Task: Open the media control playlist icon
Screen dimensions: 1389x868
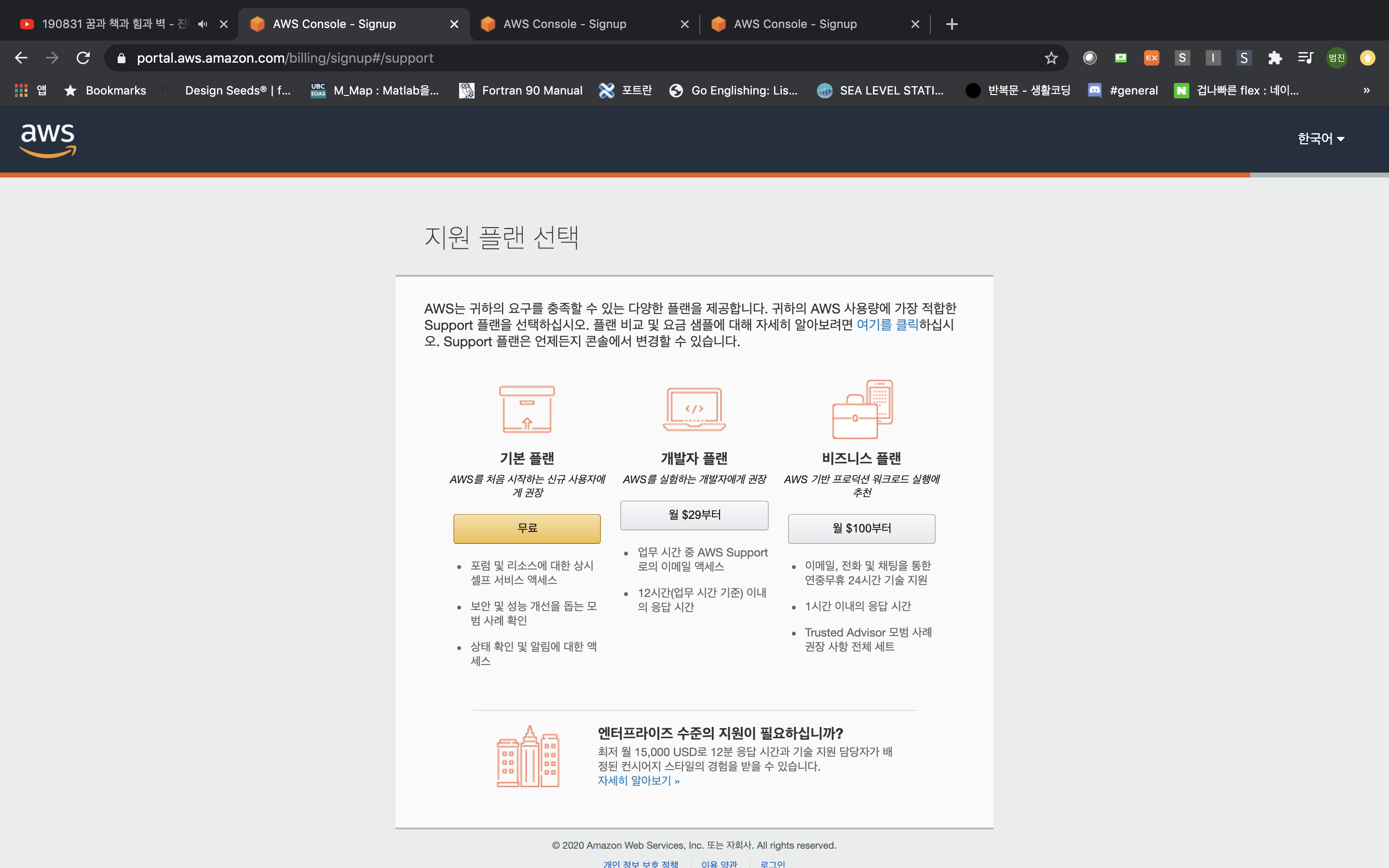Action: pos(1306,58)
